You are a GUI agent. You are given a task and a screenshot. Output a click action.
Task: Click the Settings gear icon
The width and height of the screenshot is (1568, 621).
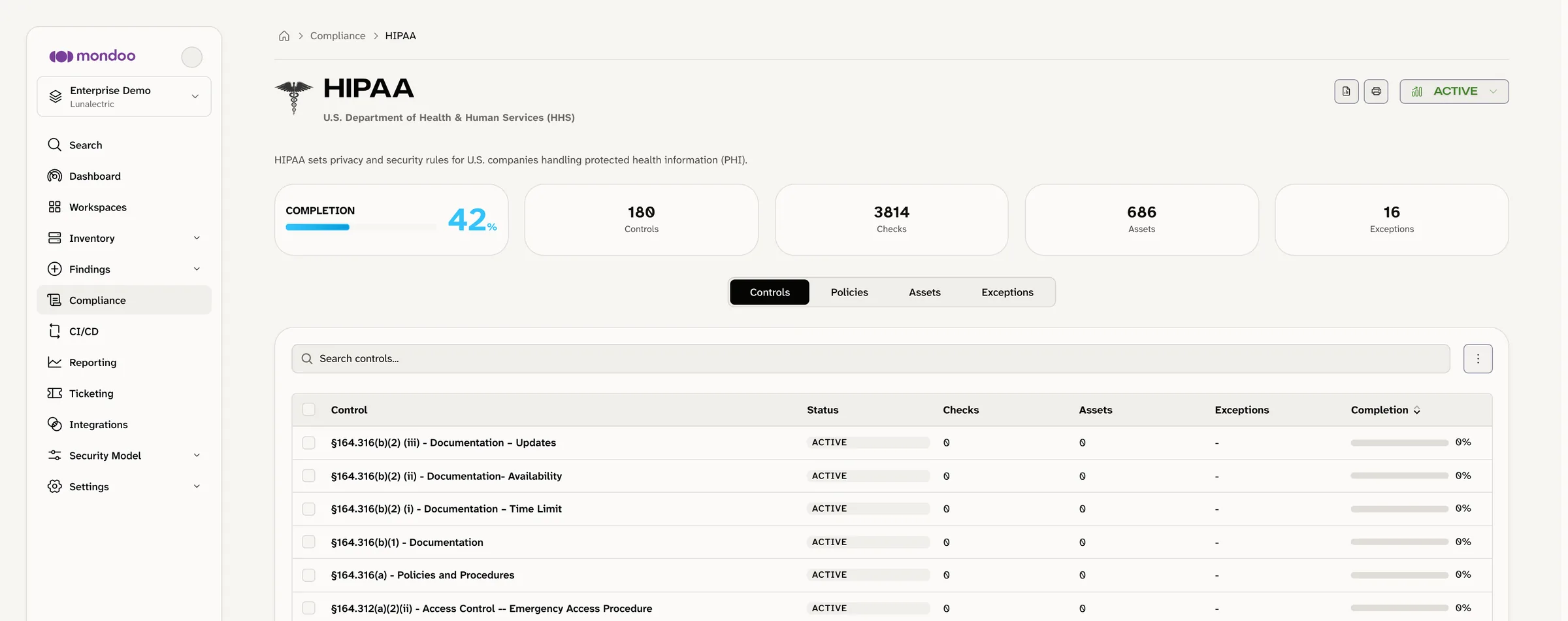point(55,486)
